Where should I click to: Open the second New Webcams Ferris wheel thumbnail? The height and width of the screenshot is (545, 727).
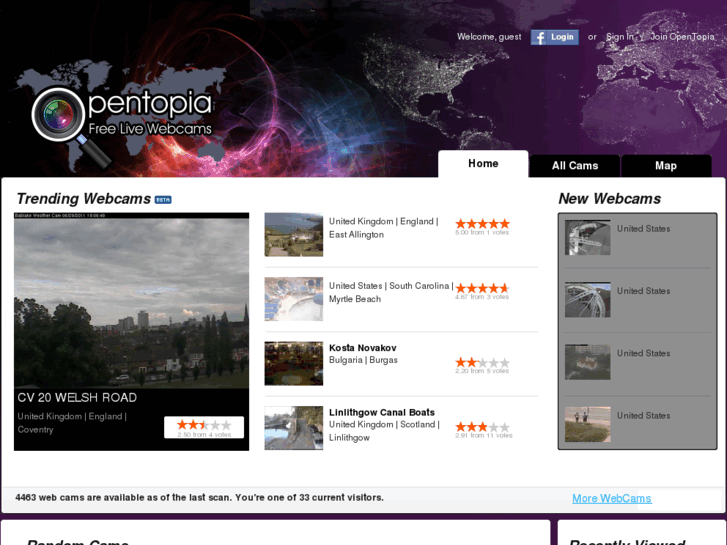587,300
